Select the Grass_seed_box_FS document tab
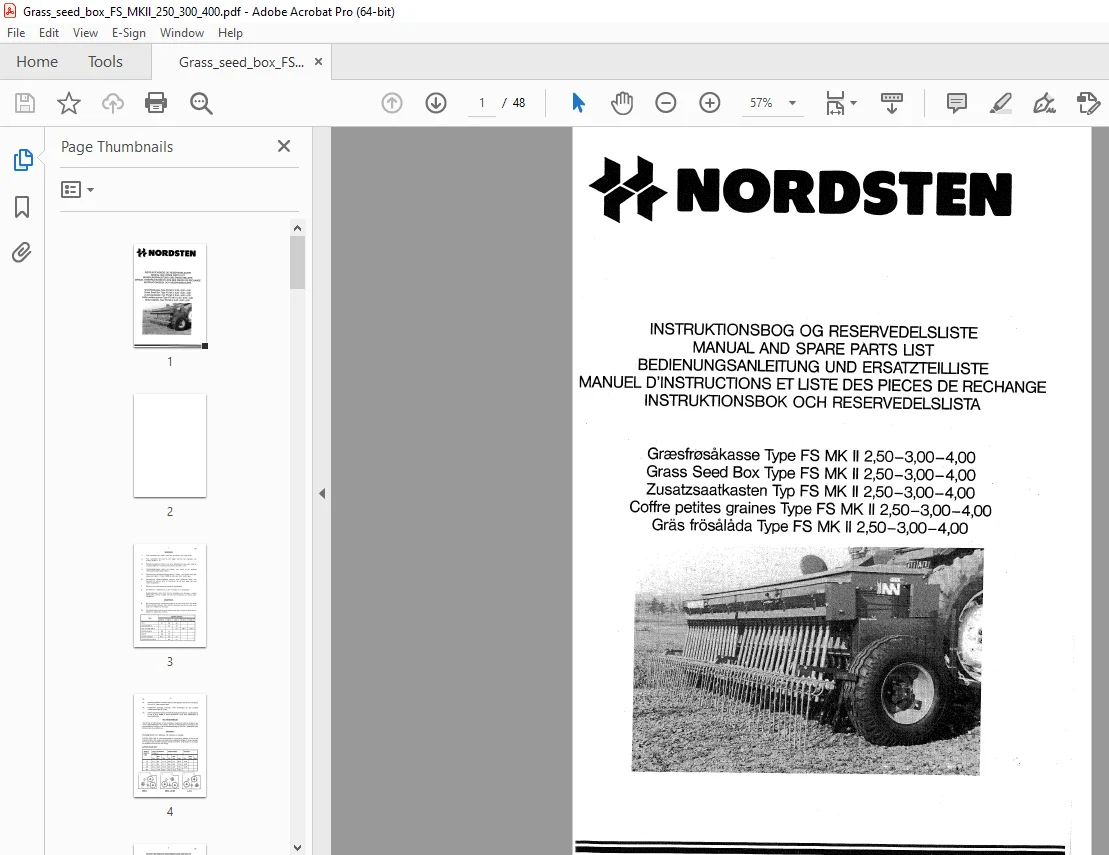 [241, 62]
